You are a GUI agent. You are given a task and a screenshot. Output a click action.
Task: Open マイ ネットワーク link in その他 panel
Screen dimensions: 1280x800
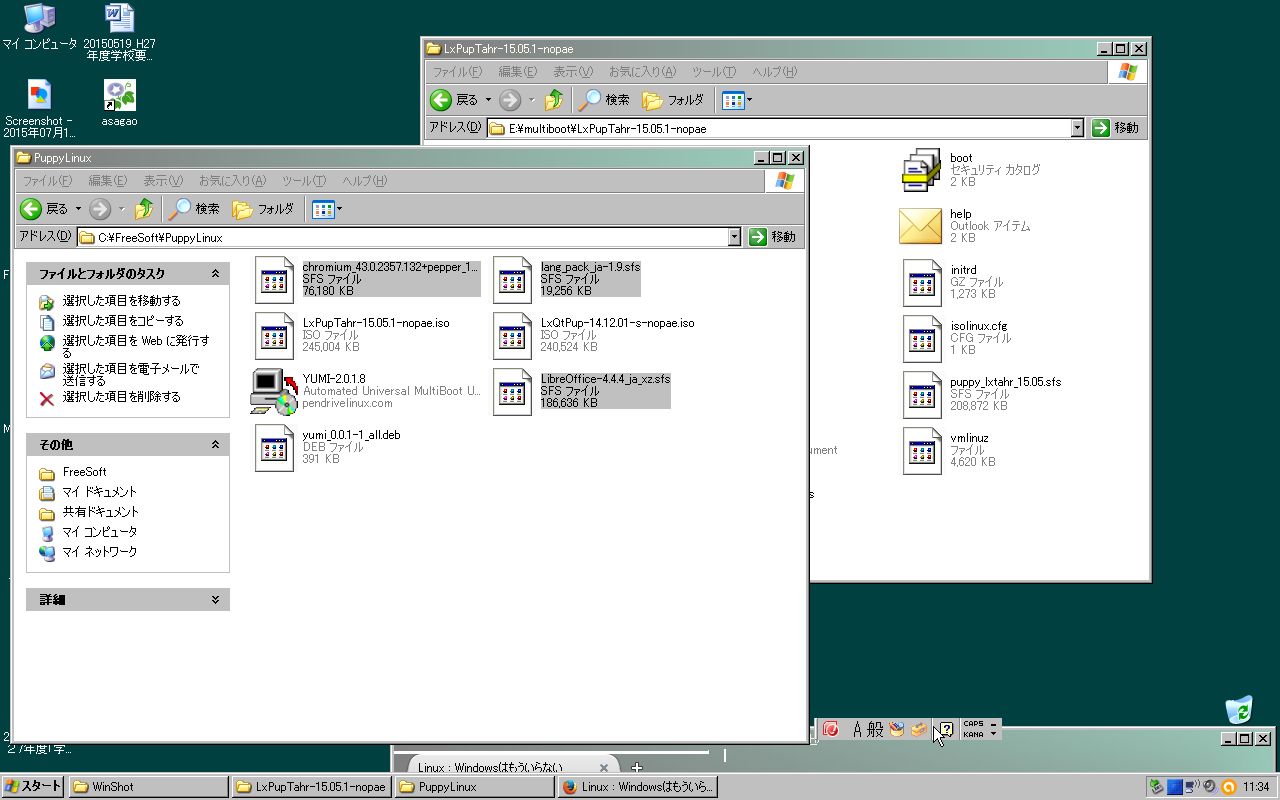point(99,552)
